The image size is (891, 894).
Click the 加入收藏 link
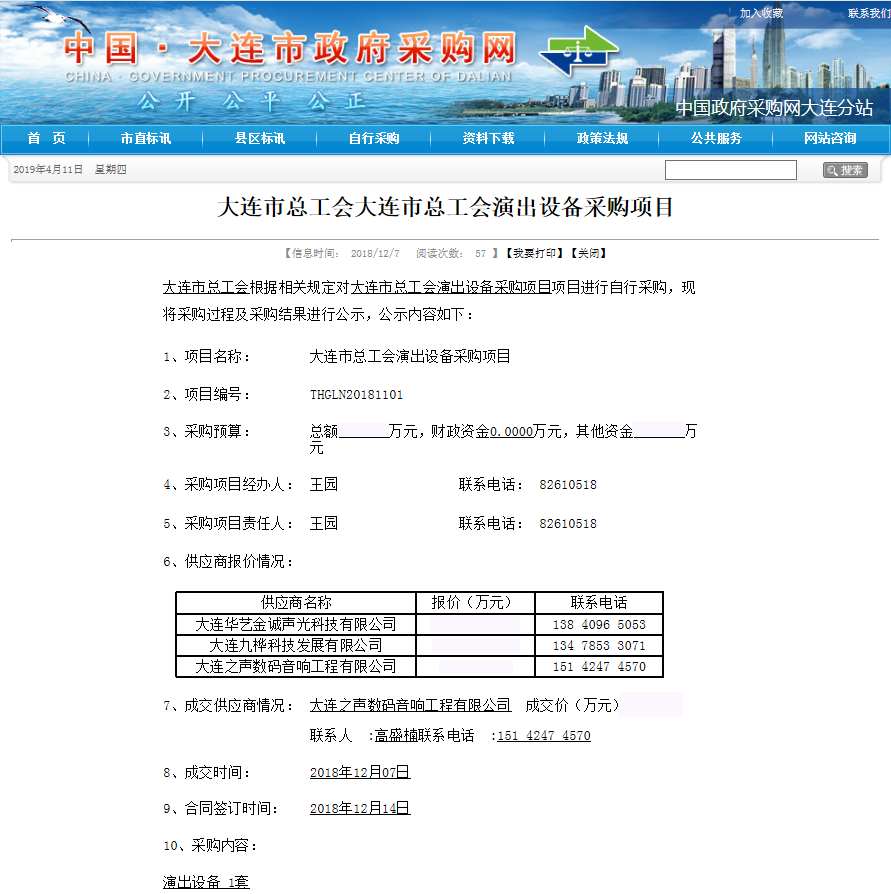point(761,13)
